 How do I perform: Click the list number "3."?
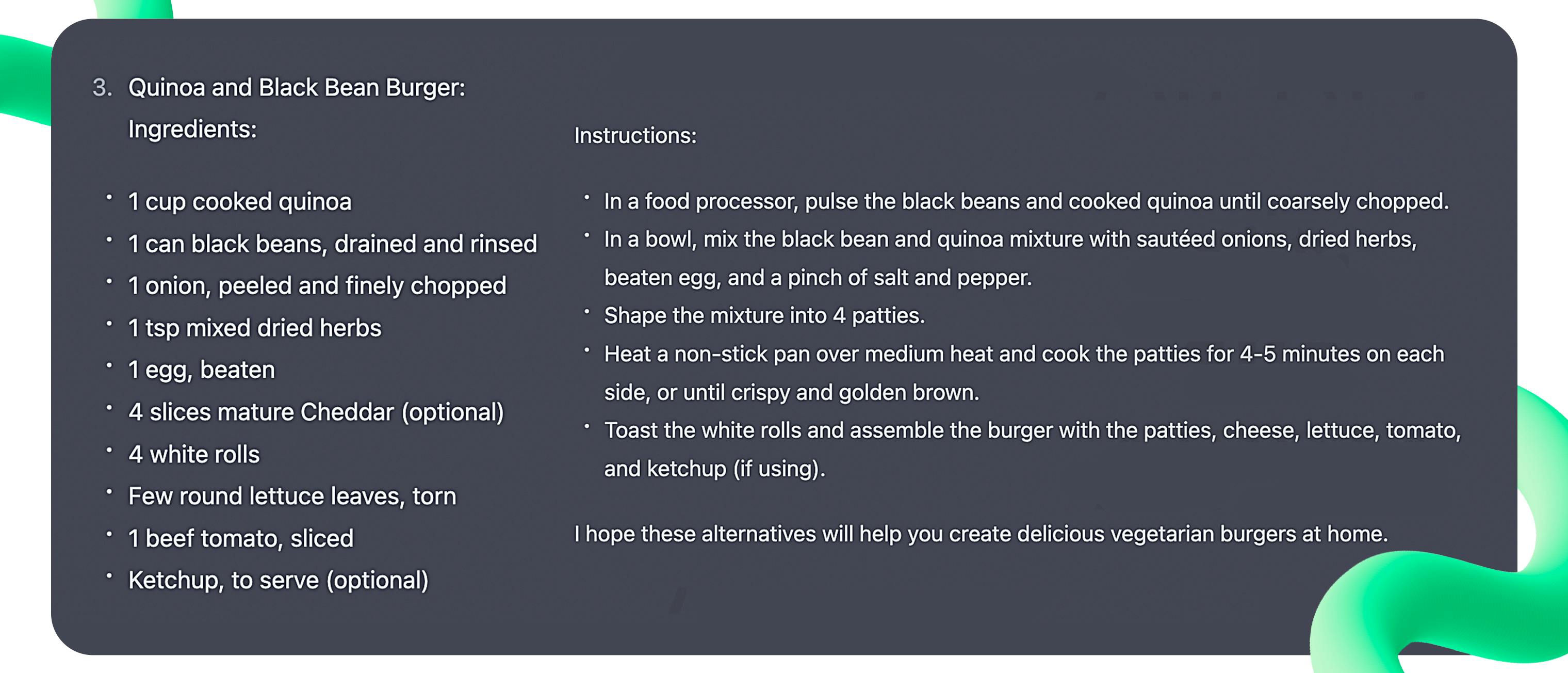[x=102, y=88]
